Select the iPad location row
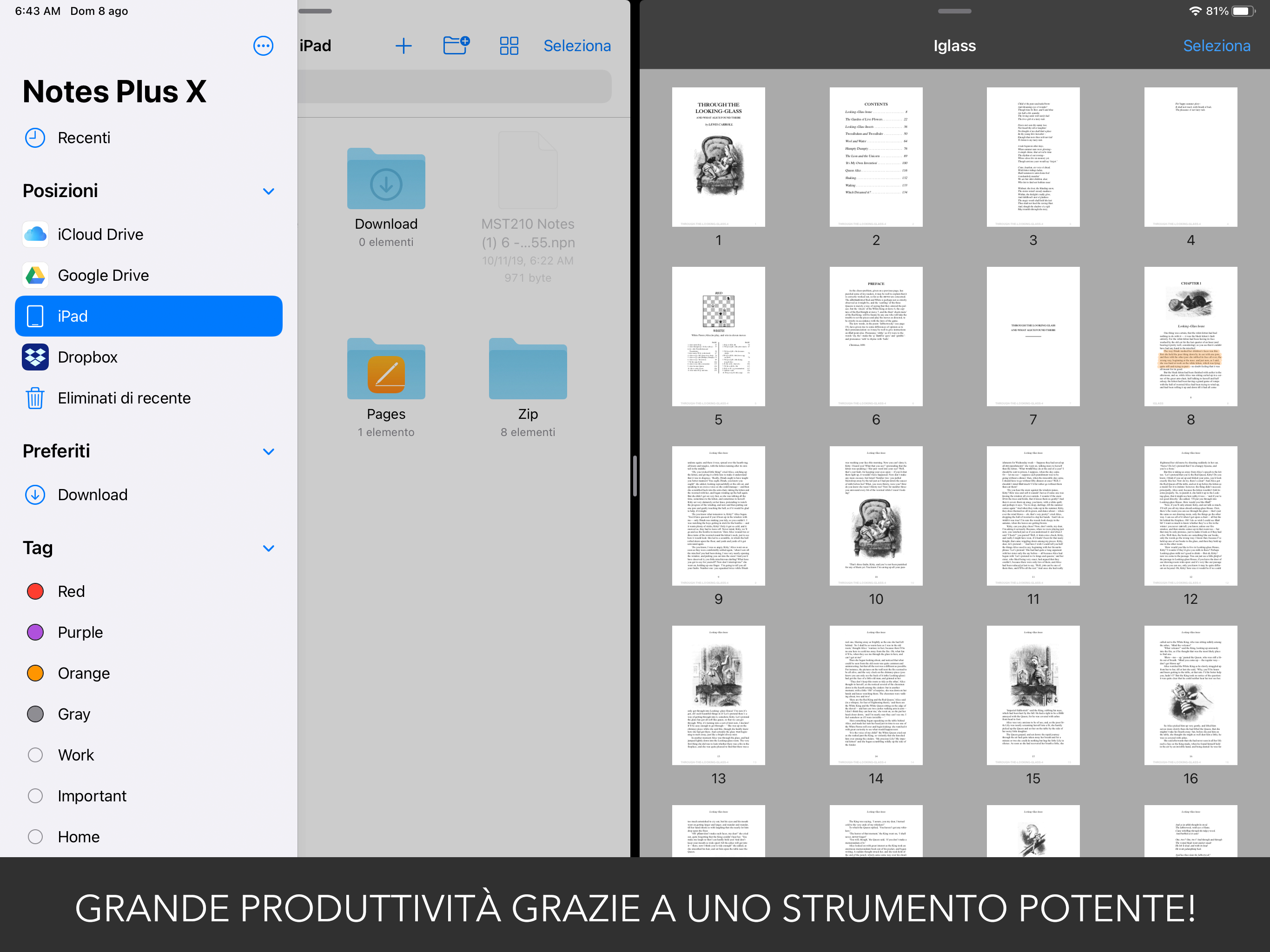1270x952 pixels. (x=149, y=317)
